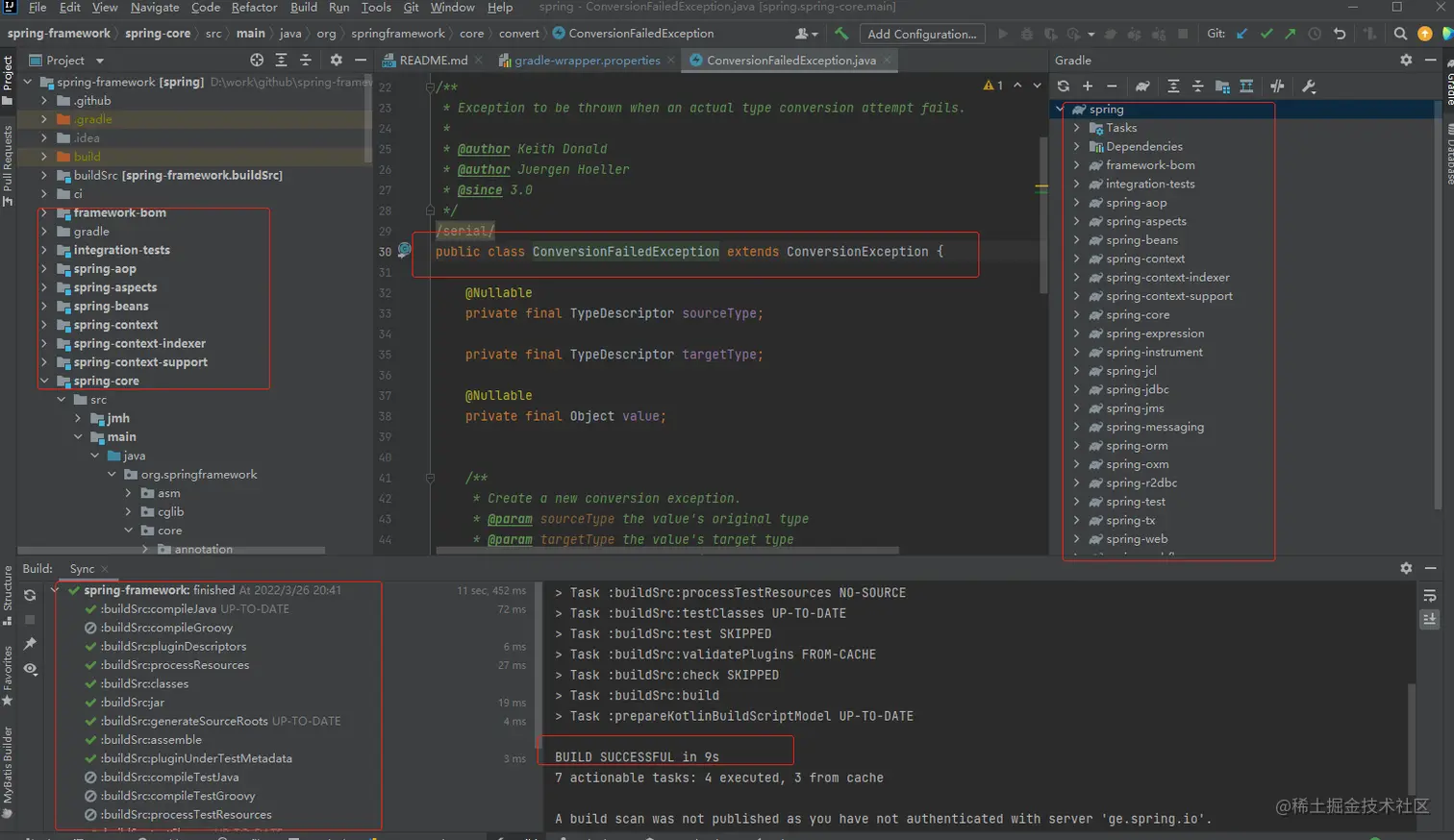The height and width of the screenshot is (840, 1454).
Task: Click ConversionFailedException class name in editor
Action: (625, 252)
